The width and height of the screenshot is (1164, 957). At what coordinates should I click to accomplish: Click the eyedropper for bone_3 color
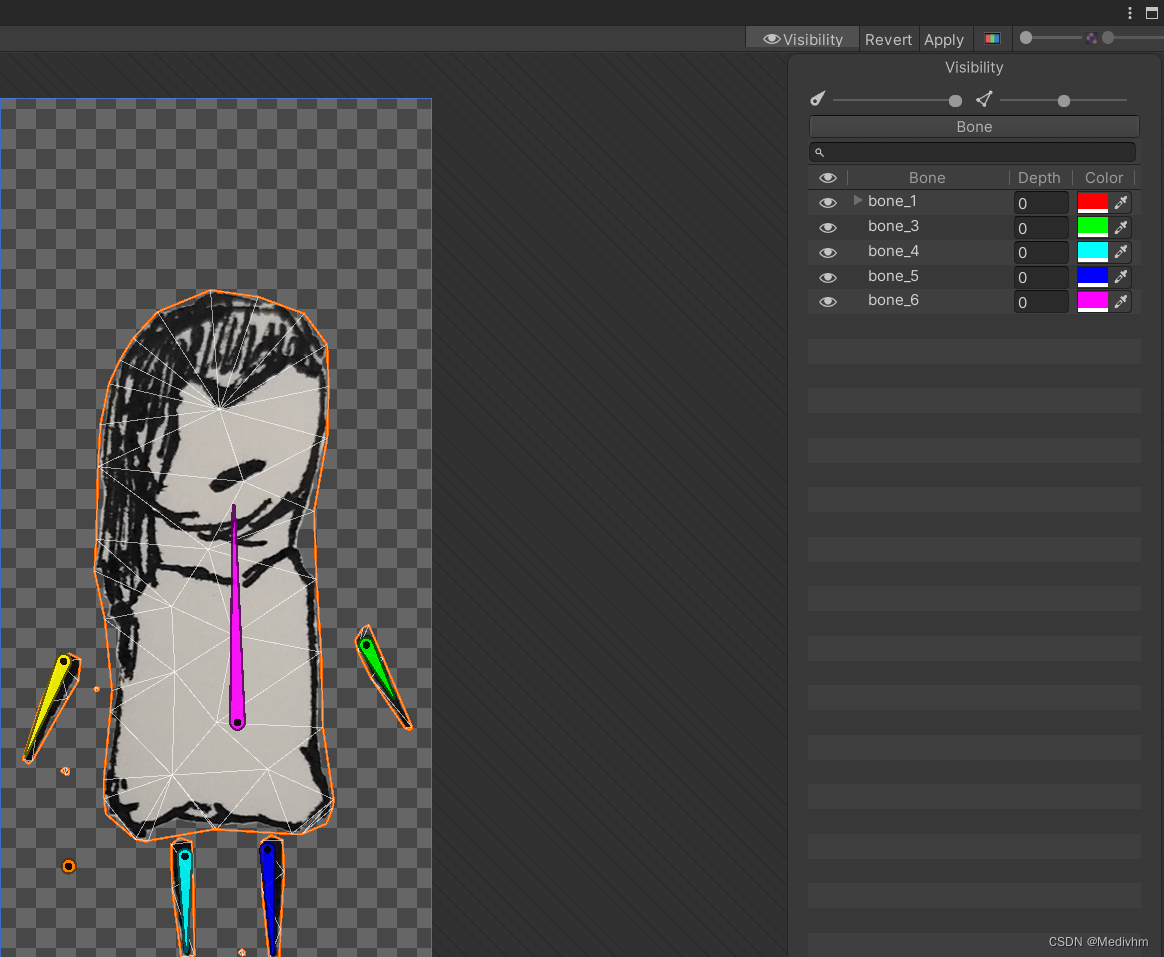1121,226
